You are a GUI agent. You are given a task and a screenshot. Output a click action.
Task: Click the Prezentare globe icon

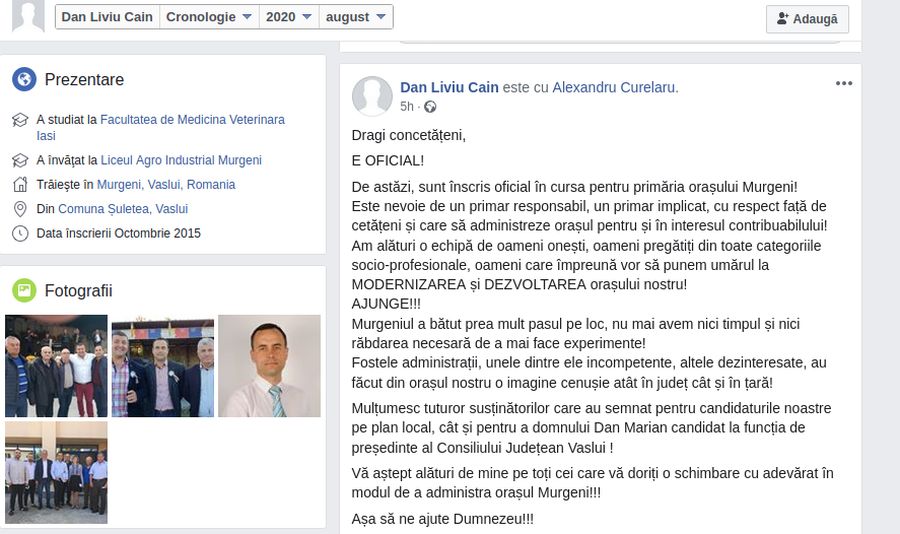24,79
